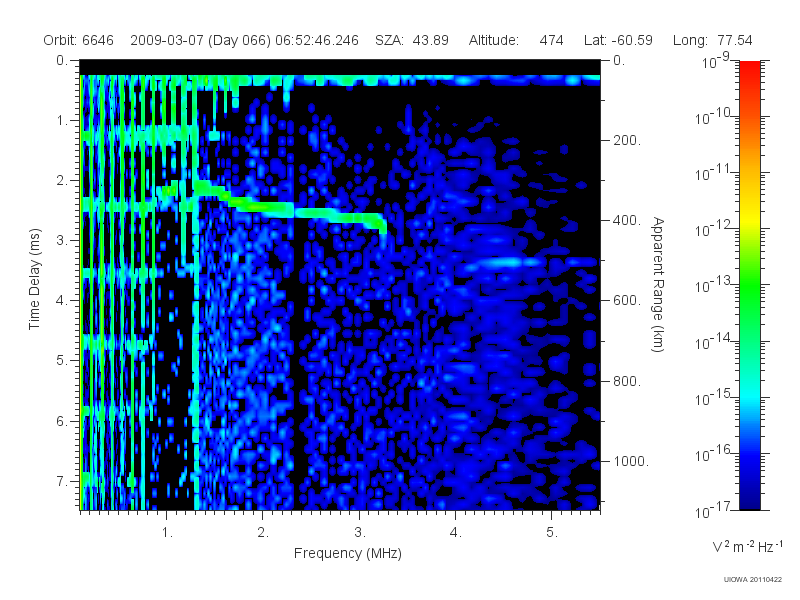Click the 5. tick label on time delay axis
This screenshot has width=800, height=600.
pos(61,361)
